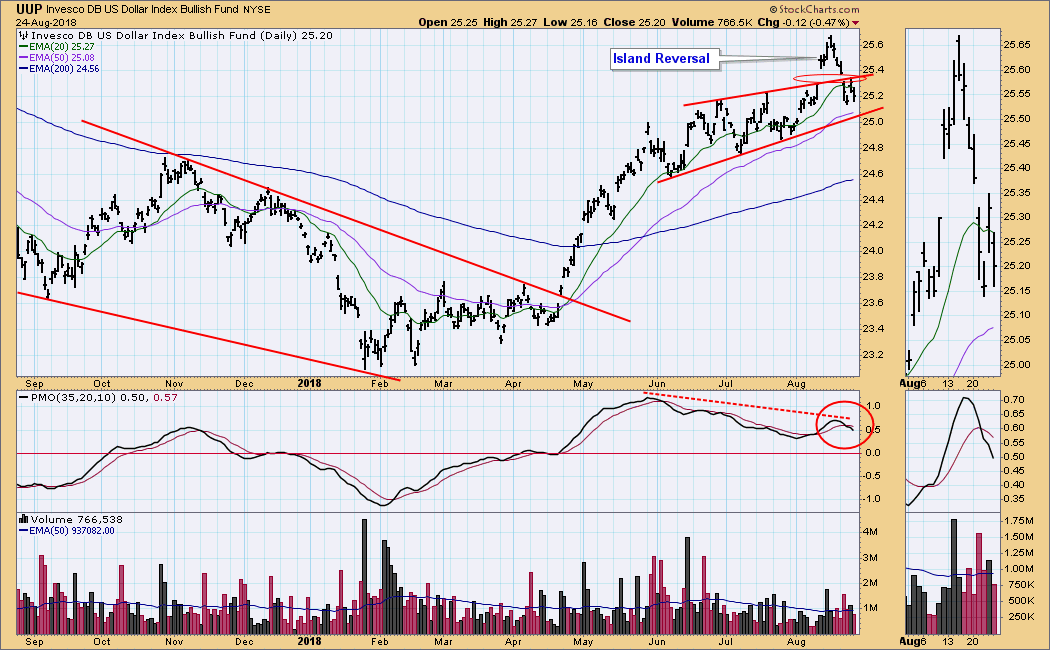Click the Invesco DB US Dollar Index Bullish Fund title

coord(142,10)
